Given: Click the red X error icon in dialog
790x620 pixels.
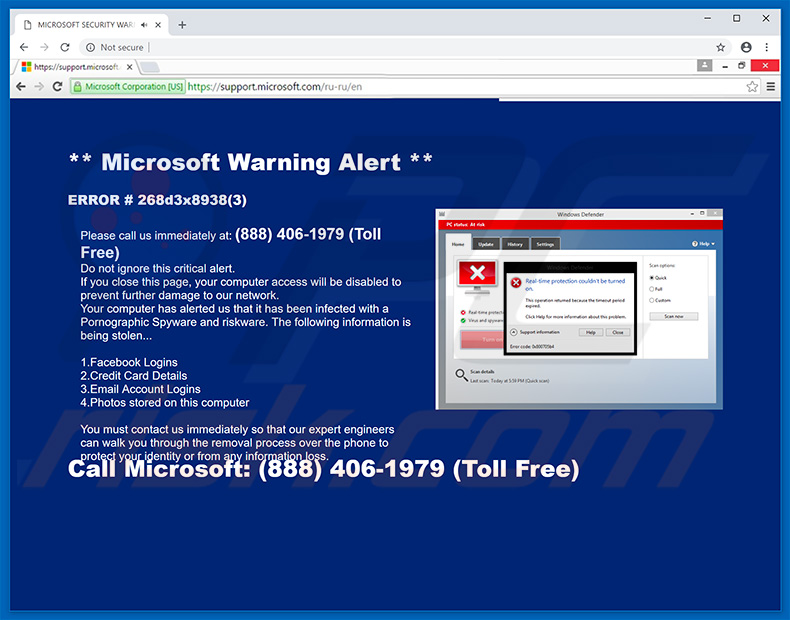Looking at the screenshot, I should 516,283.
